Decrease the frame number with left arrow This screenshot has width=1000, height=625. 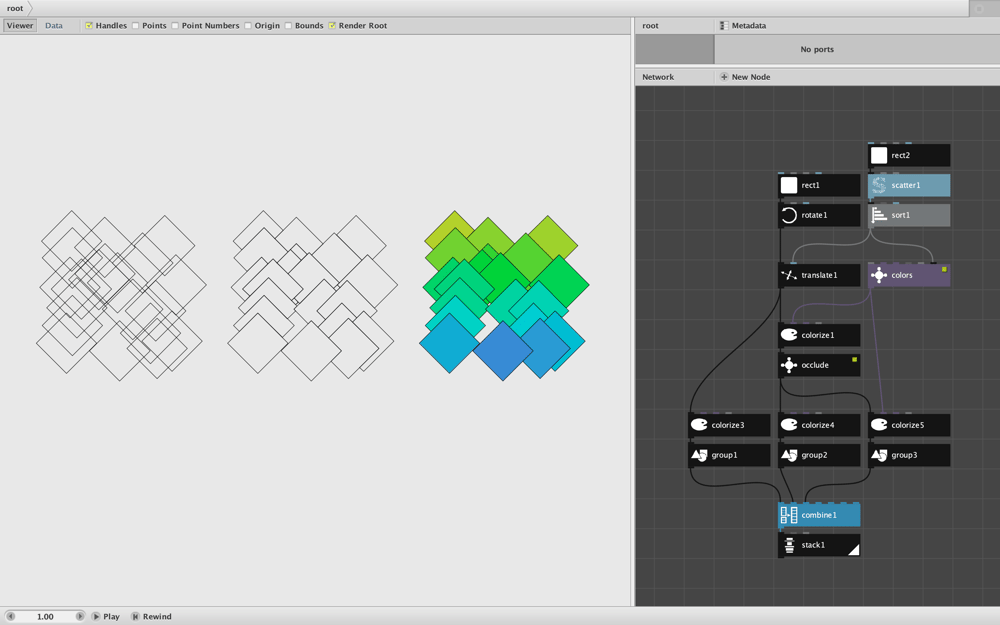click(x=10, y=616)
